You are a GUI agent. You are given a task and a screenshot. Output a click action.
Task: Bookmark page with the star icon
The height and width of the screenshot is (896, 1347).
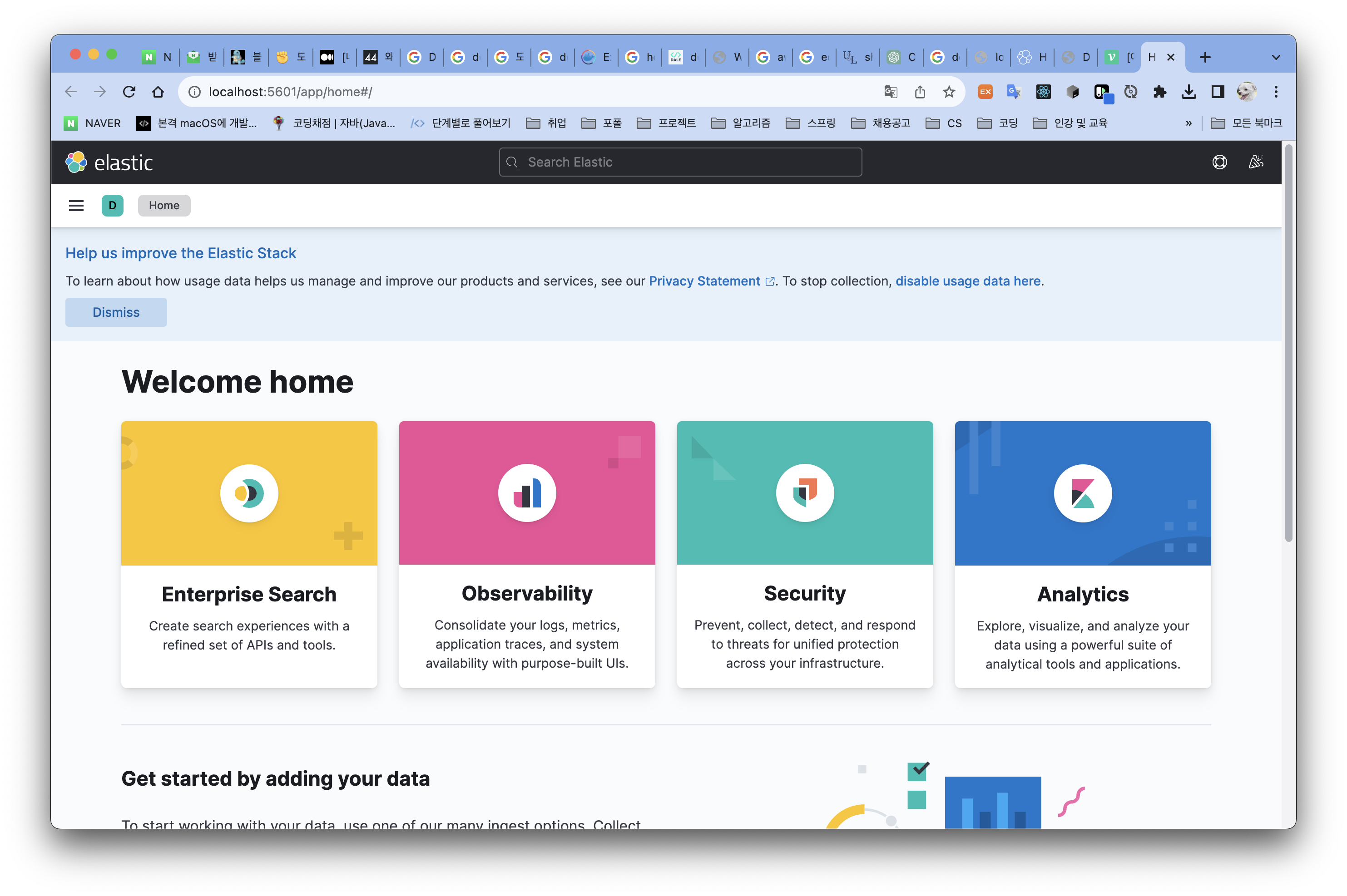pyautogui.click(x=949, y=92)
